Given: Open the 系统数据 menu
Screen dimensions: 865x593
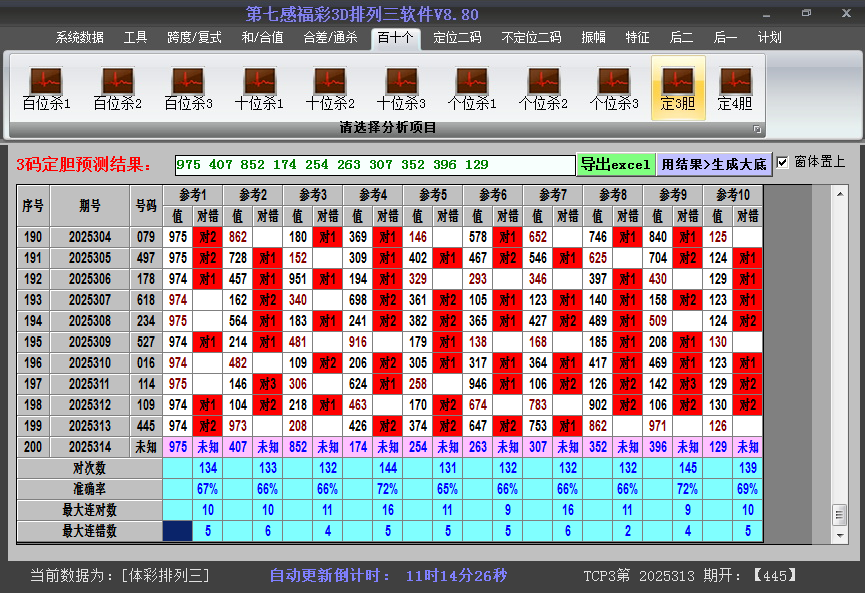Looking at the screenshot, I should pyautogui.click(x=79, y=38).
